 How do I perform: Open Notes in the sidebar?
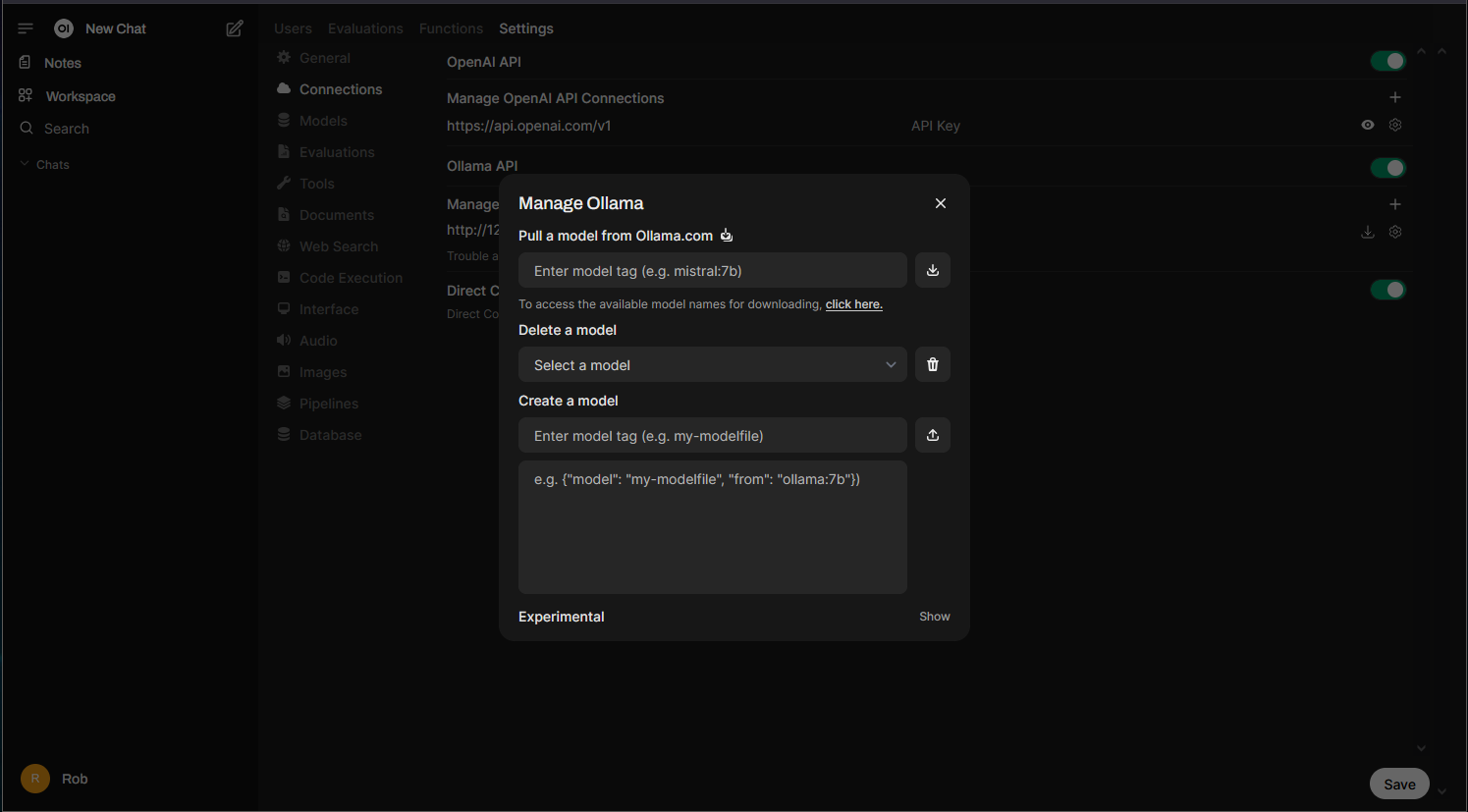click(x=63, y=63)
